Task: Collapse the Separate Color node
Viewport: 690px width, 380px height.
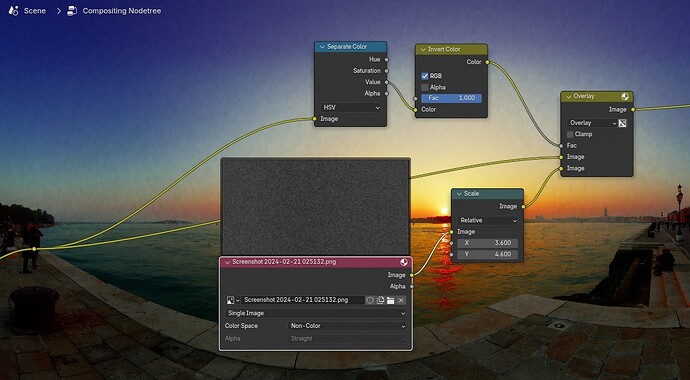Action: [322, 47]
